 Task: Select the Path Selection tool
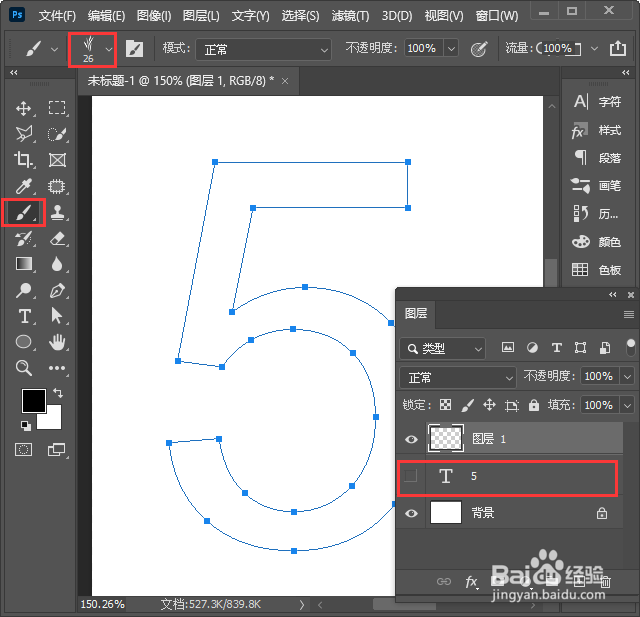(x=56, y=316)
